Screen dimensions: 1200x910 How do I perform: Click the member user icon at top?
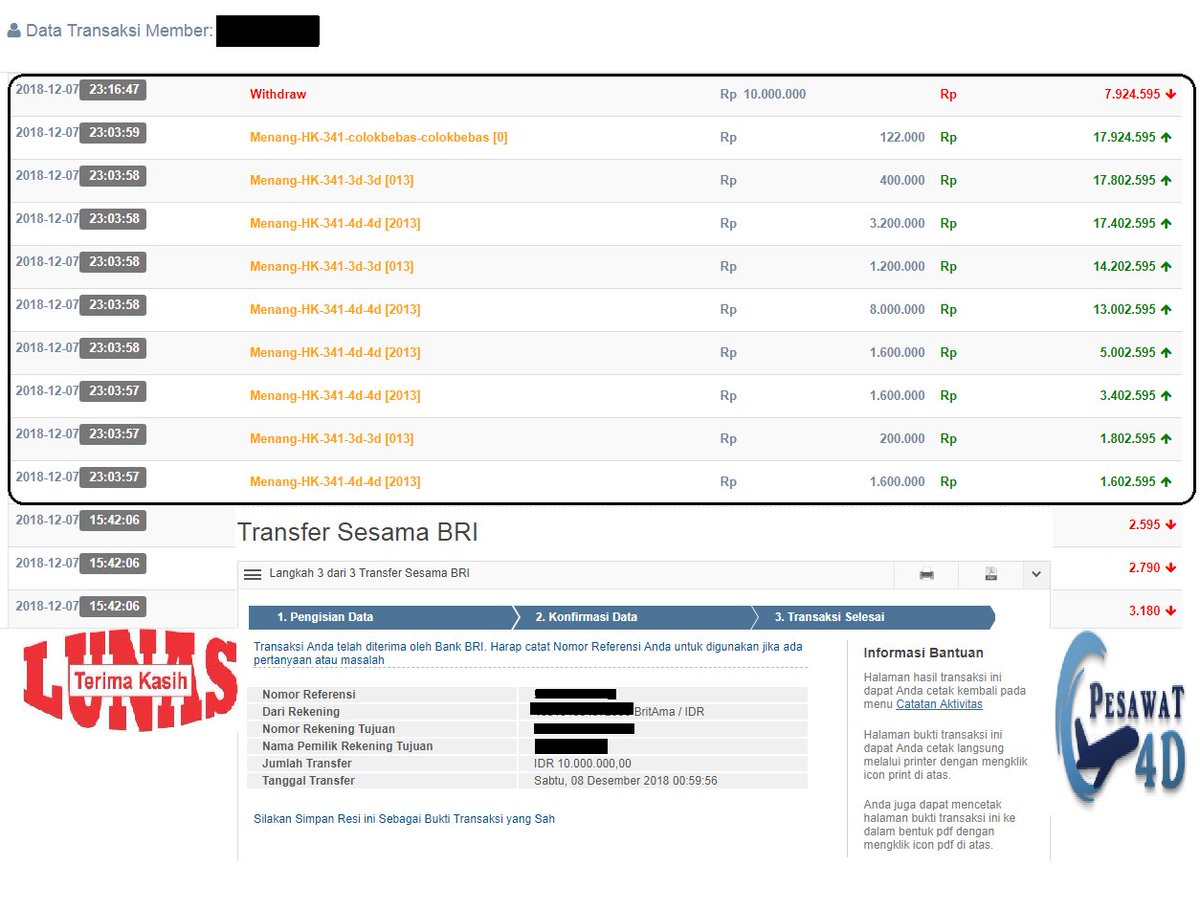pos(14,31)
